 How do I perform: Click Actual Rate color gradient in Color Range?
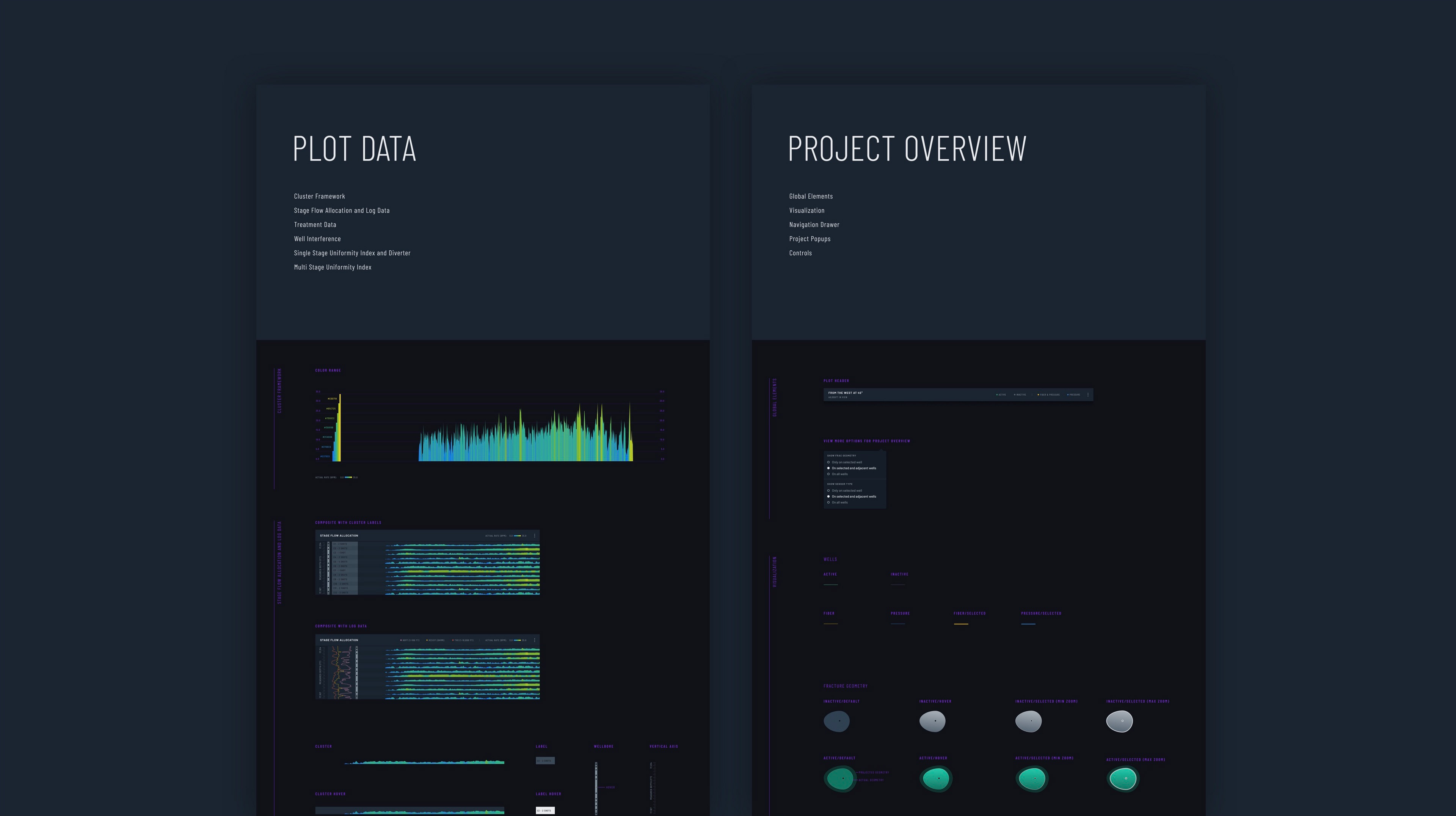point(348,477)
